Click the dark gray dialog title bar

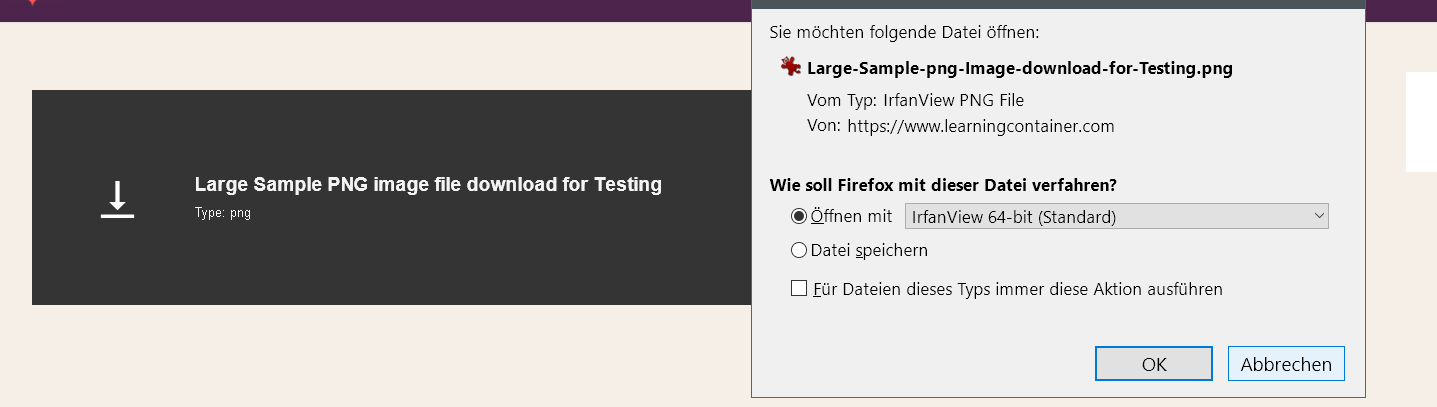click(x=1058, y=4)
